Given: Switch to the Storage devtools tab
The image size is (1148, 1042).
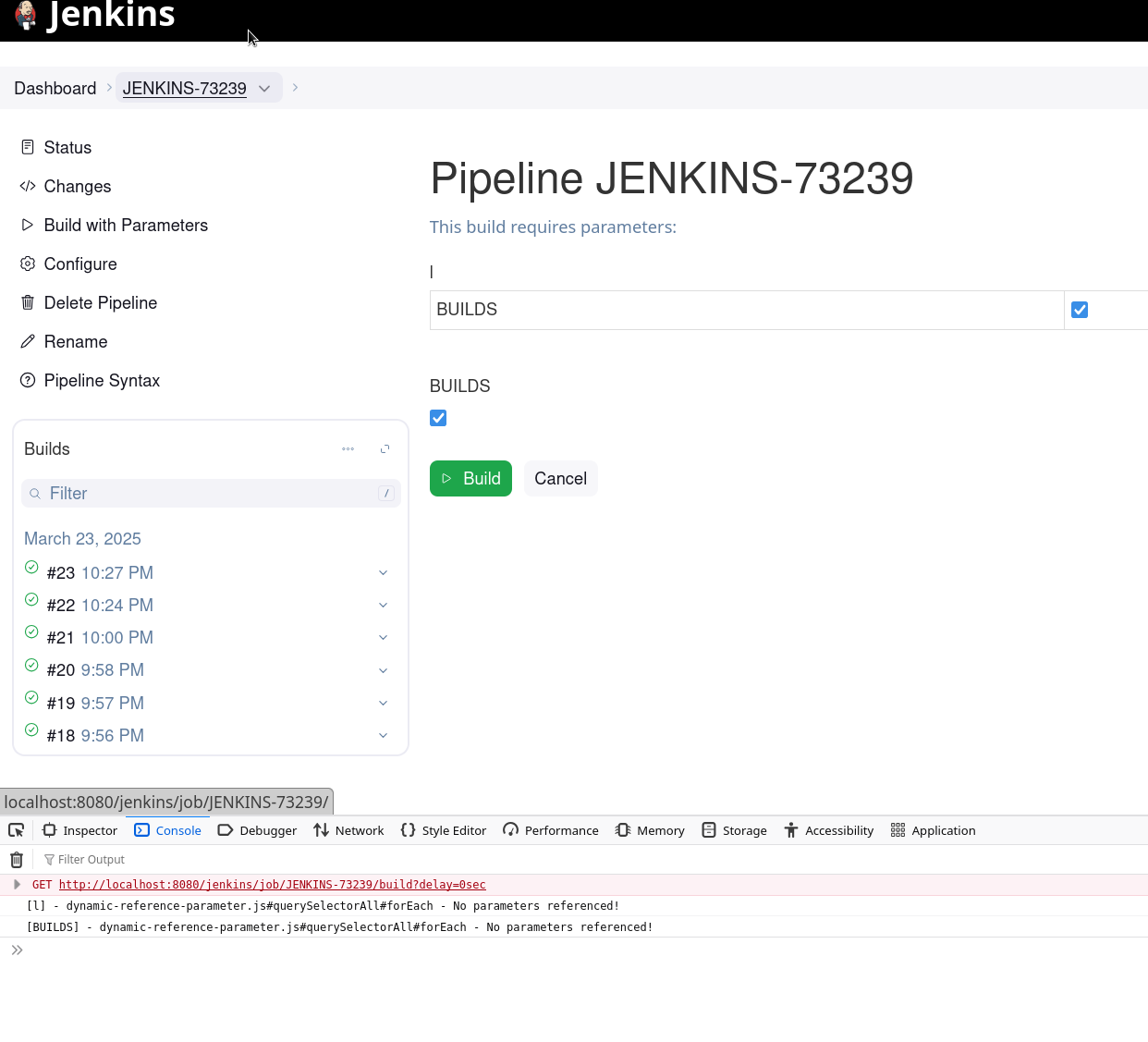Looking at the screenshot, I should pos(734,830).
